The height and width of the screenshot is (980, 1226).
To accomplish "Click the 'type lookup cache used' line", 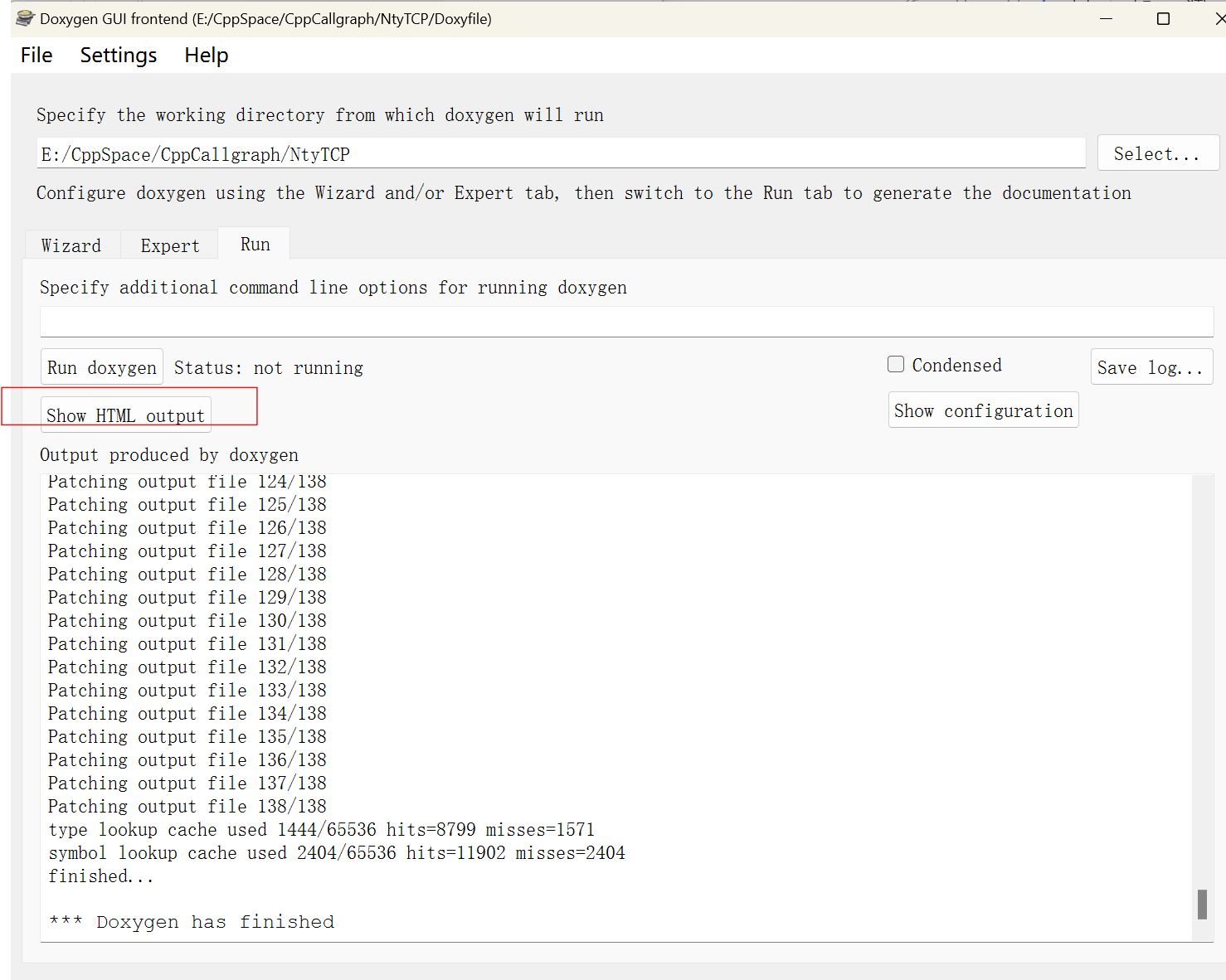I will [322, 829].
